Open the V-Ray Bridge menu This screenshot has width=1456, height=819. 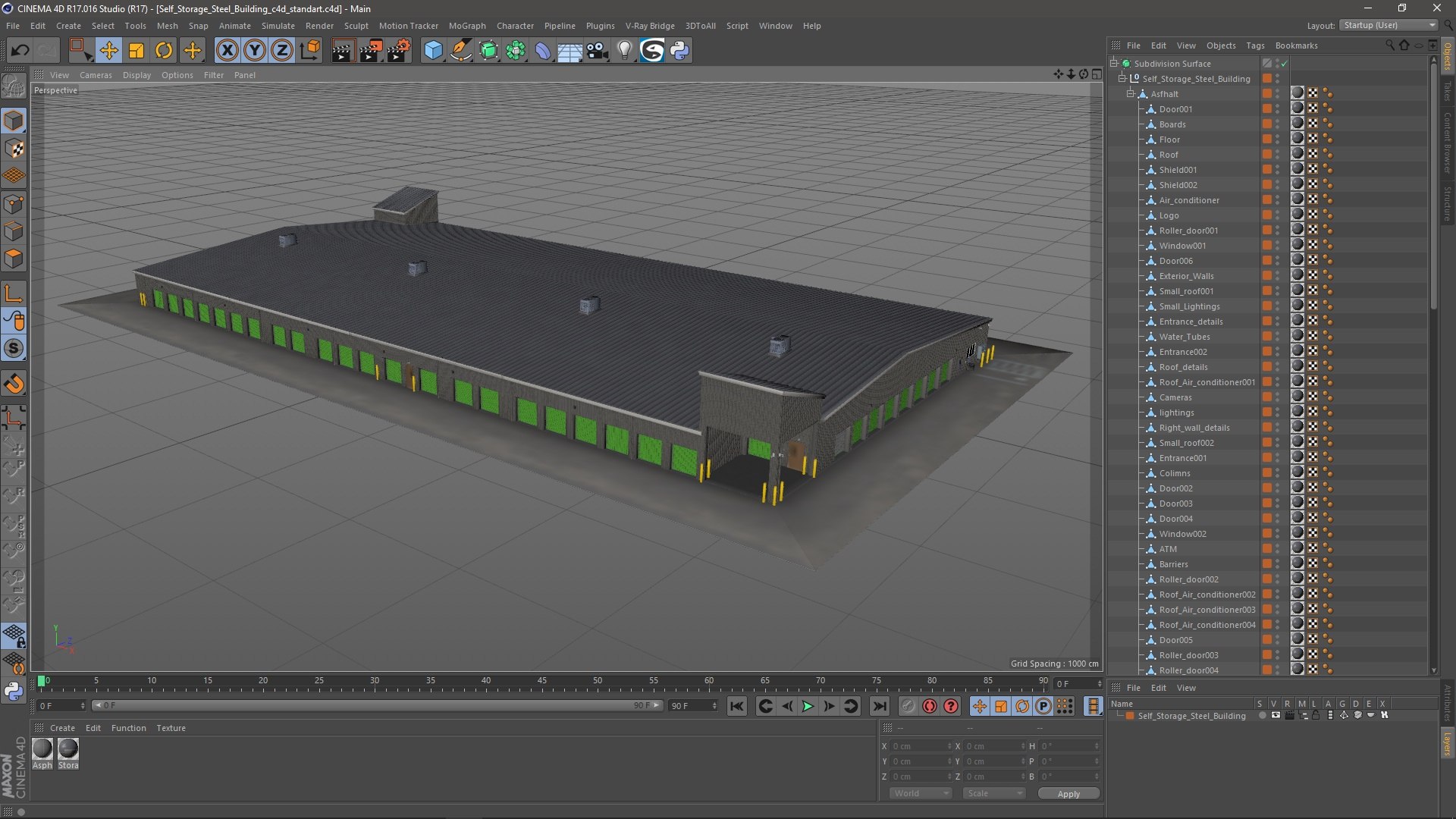650,26
